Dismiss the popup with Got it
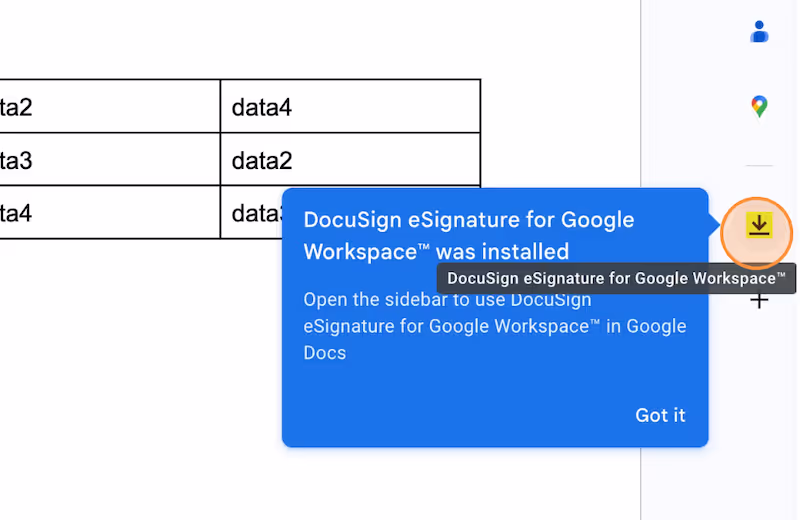This screenshot has width=800, height=520. click(x=660, y=415)
